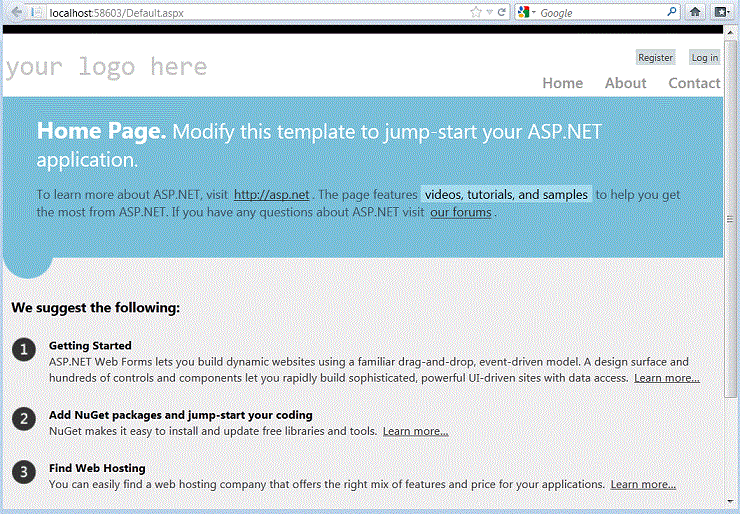Click Learn more for NuGet packages
The image size is (740, 514).
point(415,431)
